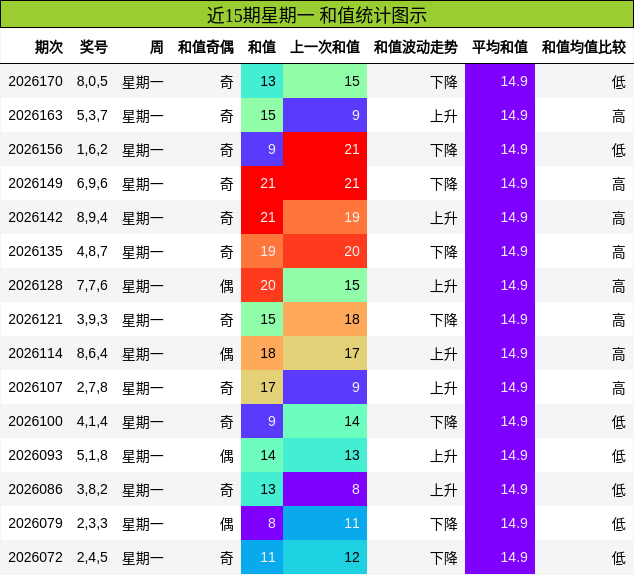Select period number 2026121

pos(36,319)
